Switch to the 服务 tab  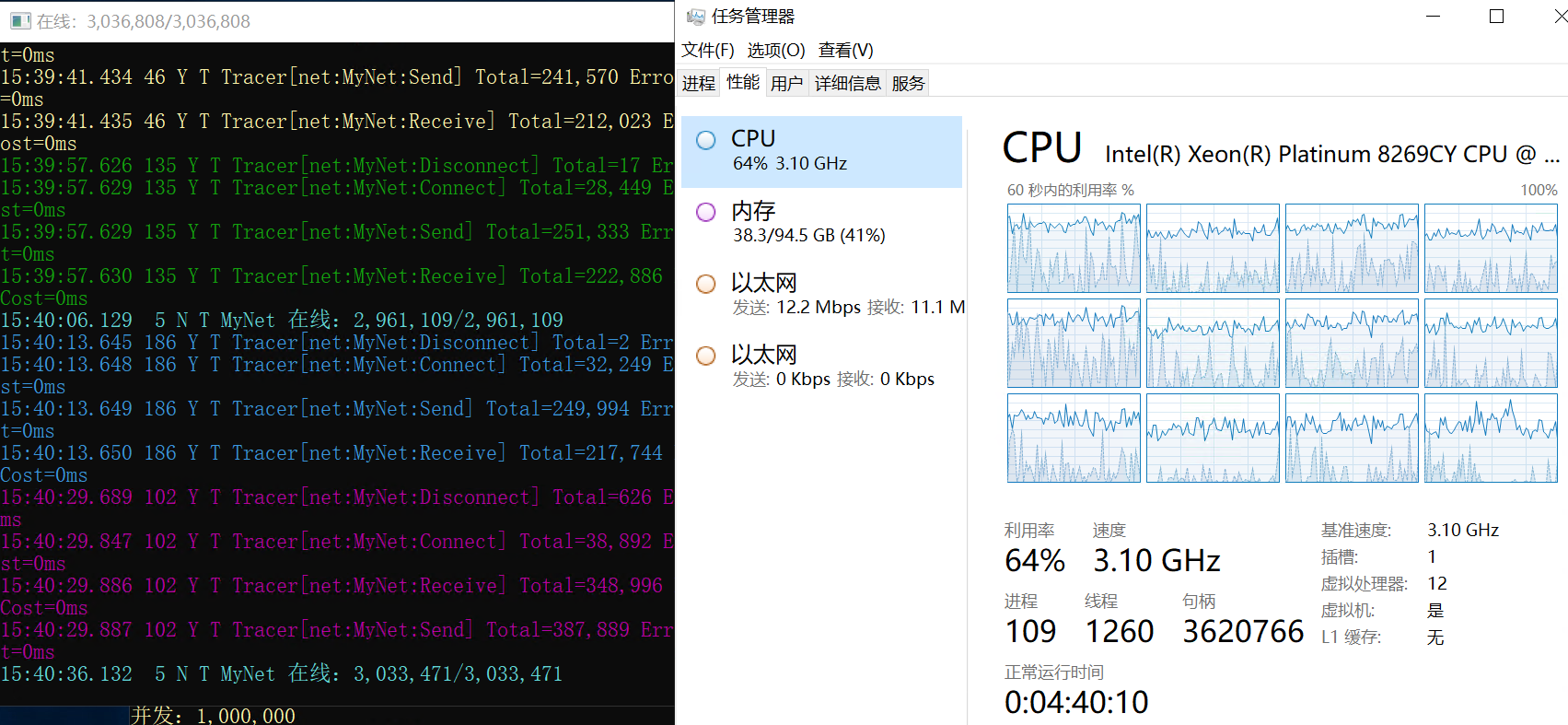[908, 83]
